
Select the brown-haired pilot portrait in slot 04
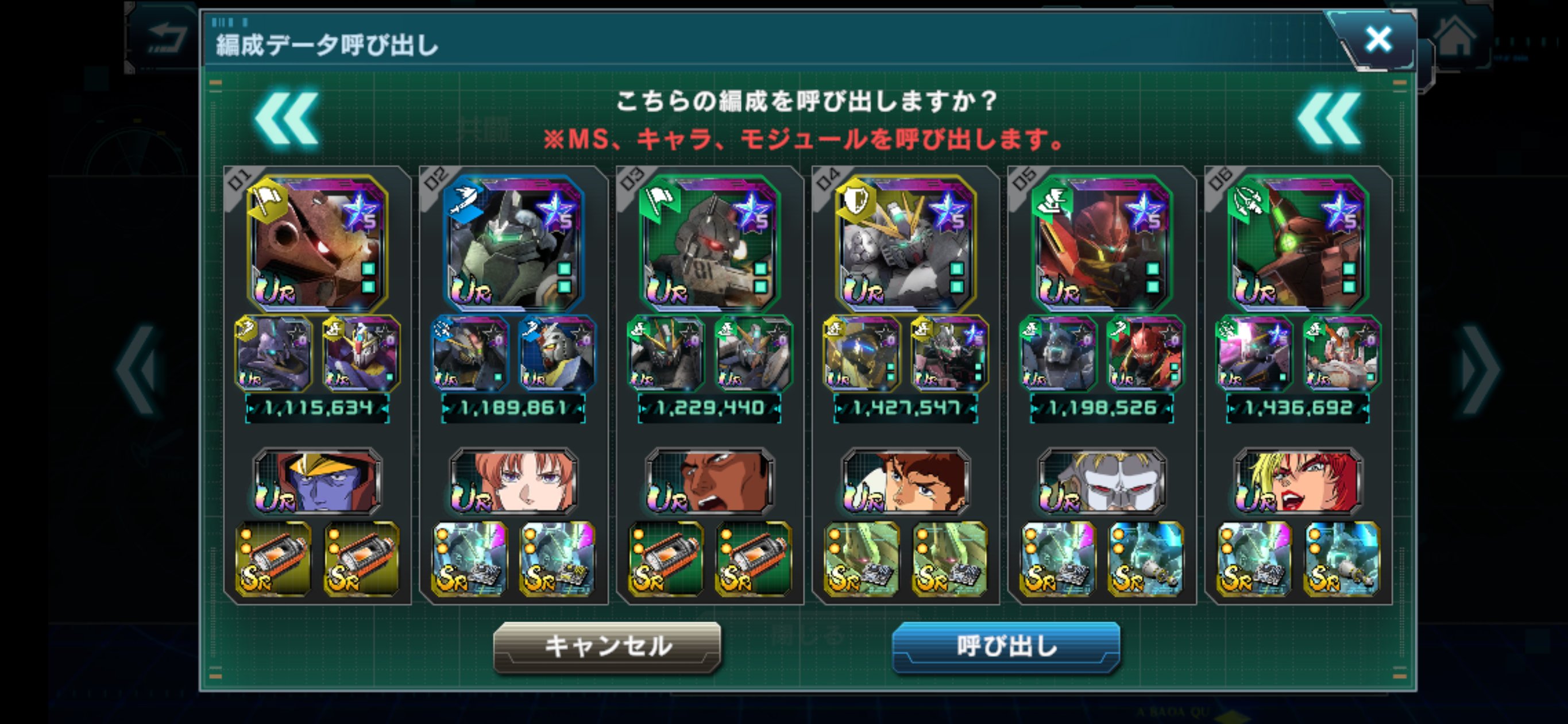click(x=906, y=482)
